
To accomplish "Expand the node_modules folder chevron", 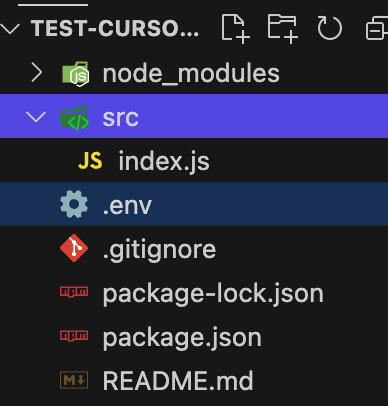I will coord(36,73).
